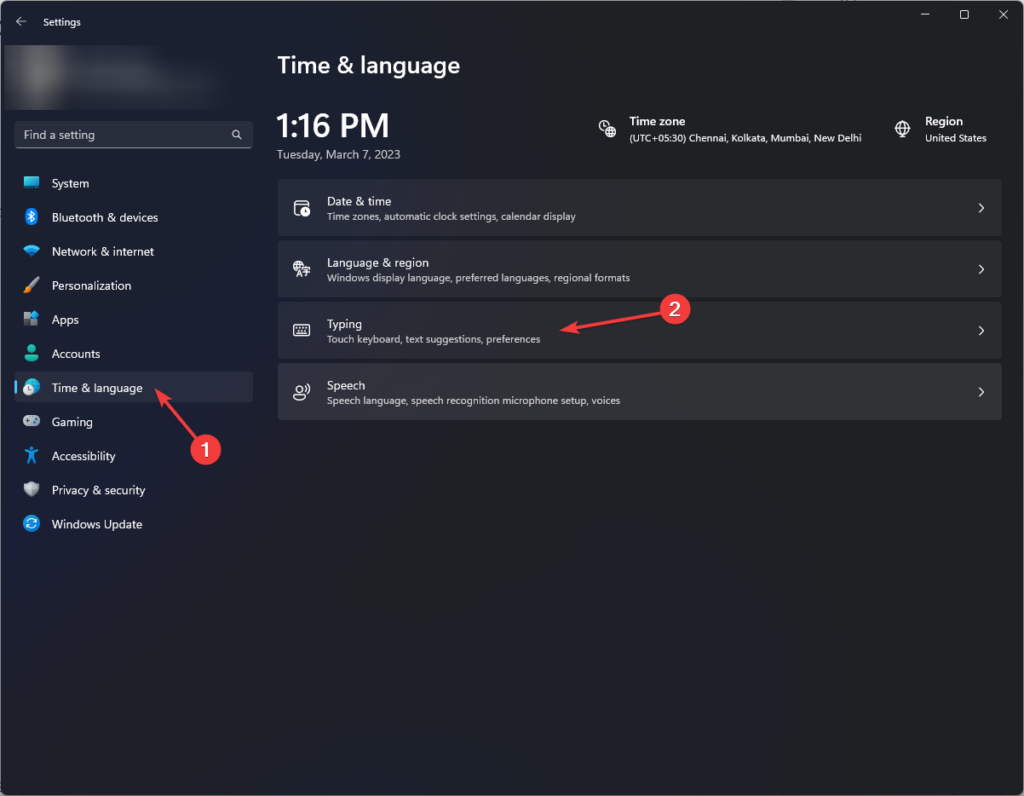Viewport: 1024px width, 796px height.
Task: Click the Accessibility figure icon
Action: point(31,455)
